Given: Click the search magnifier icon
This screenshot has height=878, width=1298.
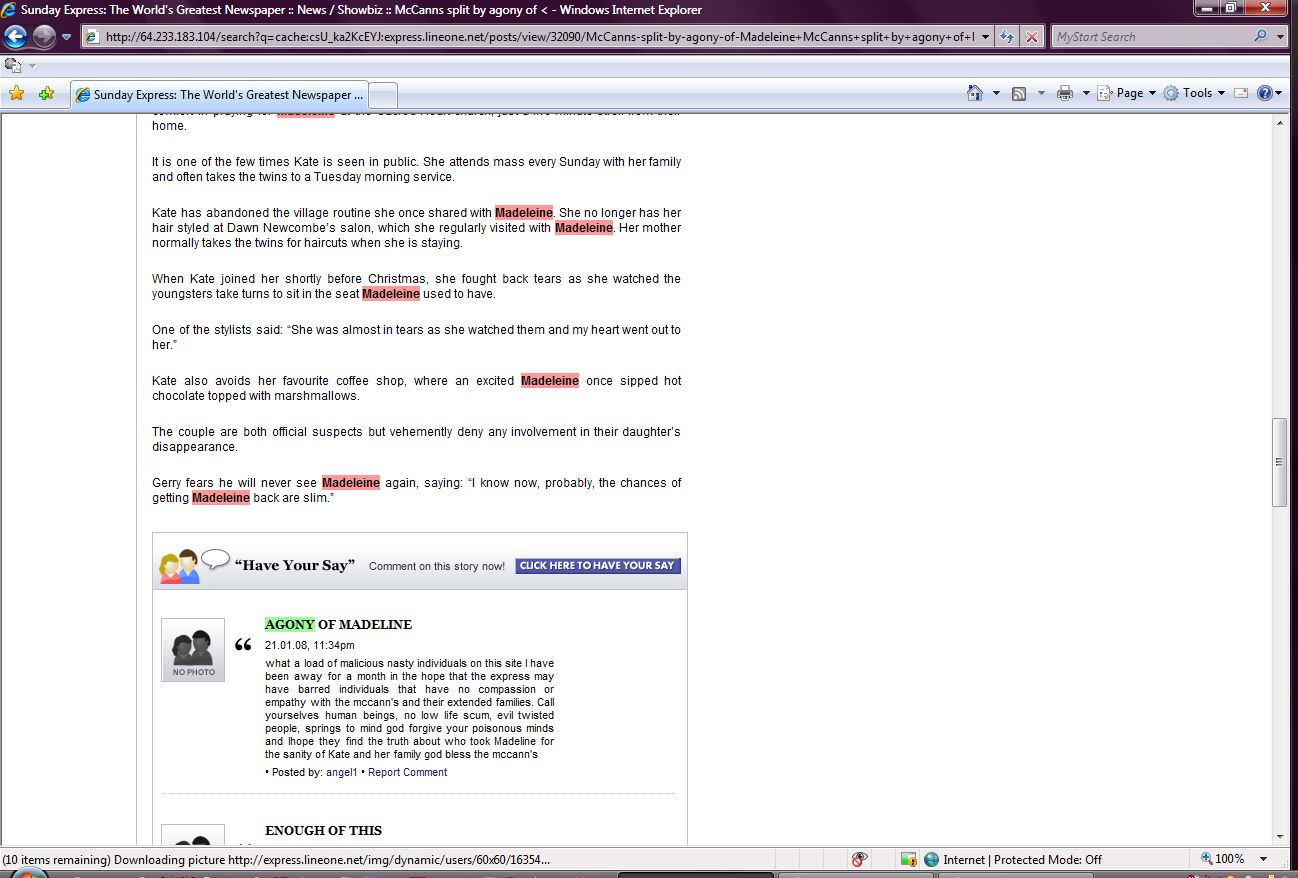Looking at the screenshot, I should 1260,37.
